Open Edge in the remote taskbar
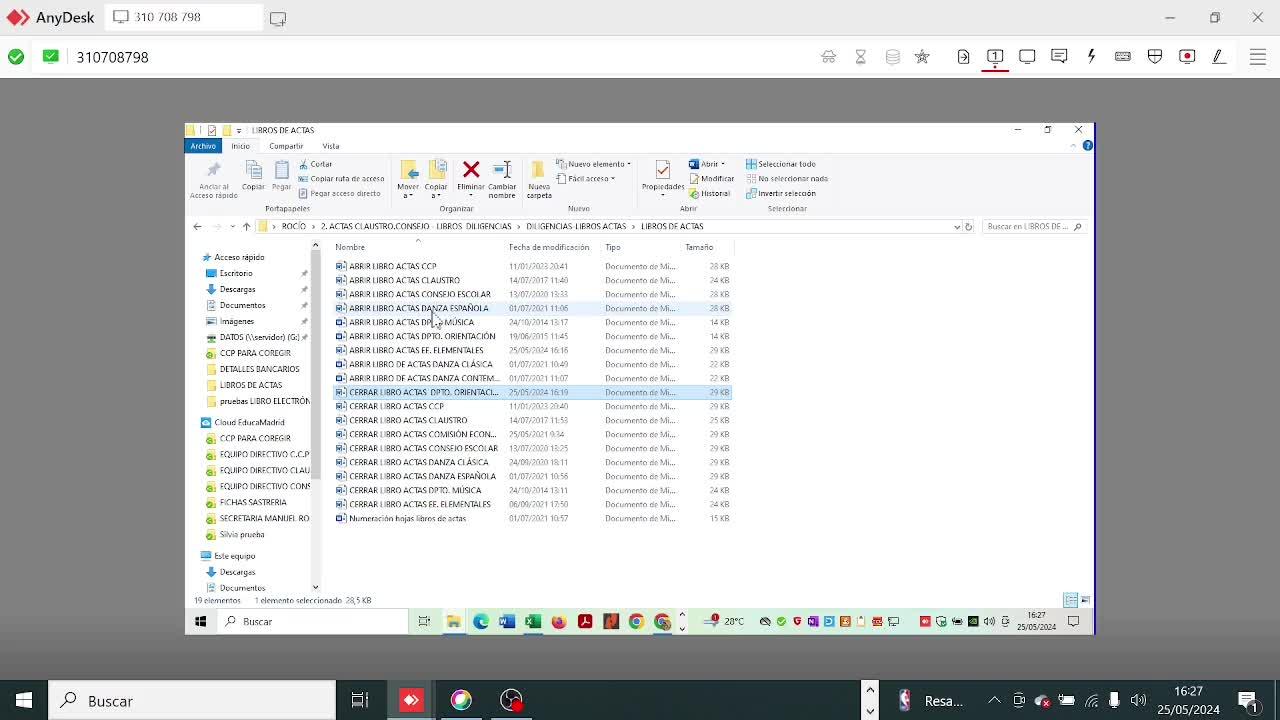This screenshot has width=1280, height=720. (481, 622)
